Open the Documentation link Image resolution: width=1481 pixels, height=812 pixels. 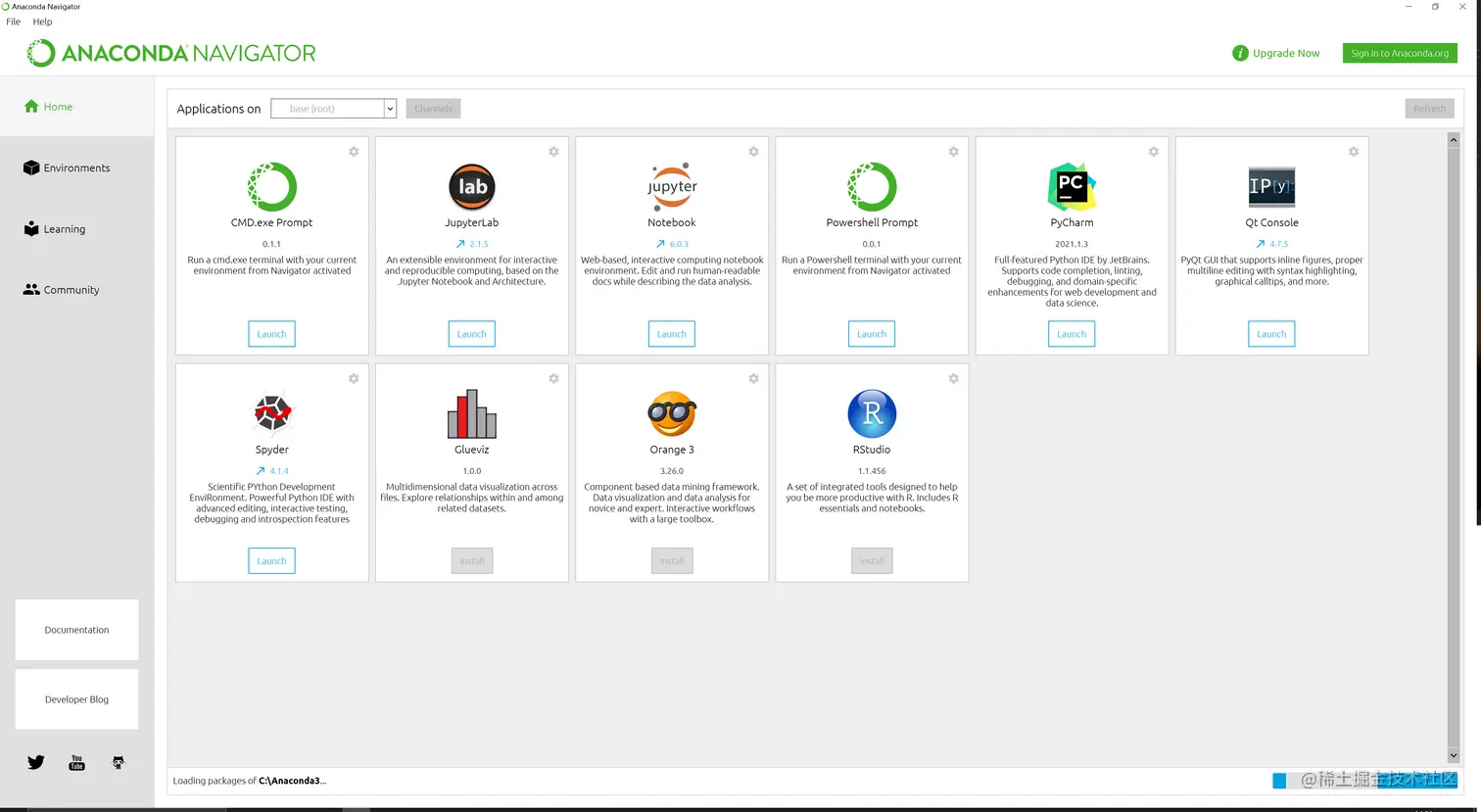(x=76, y=630)
